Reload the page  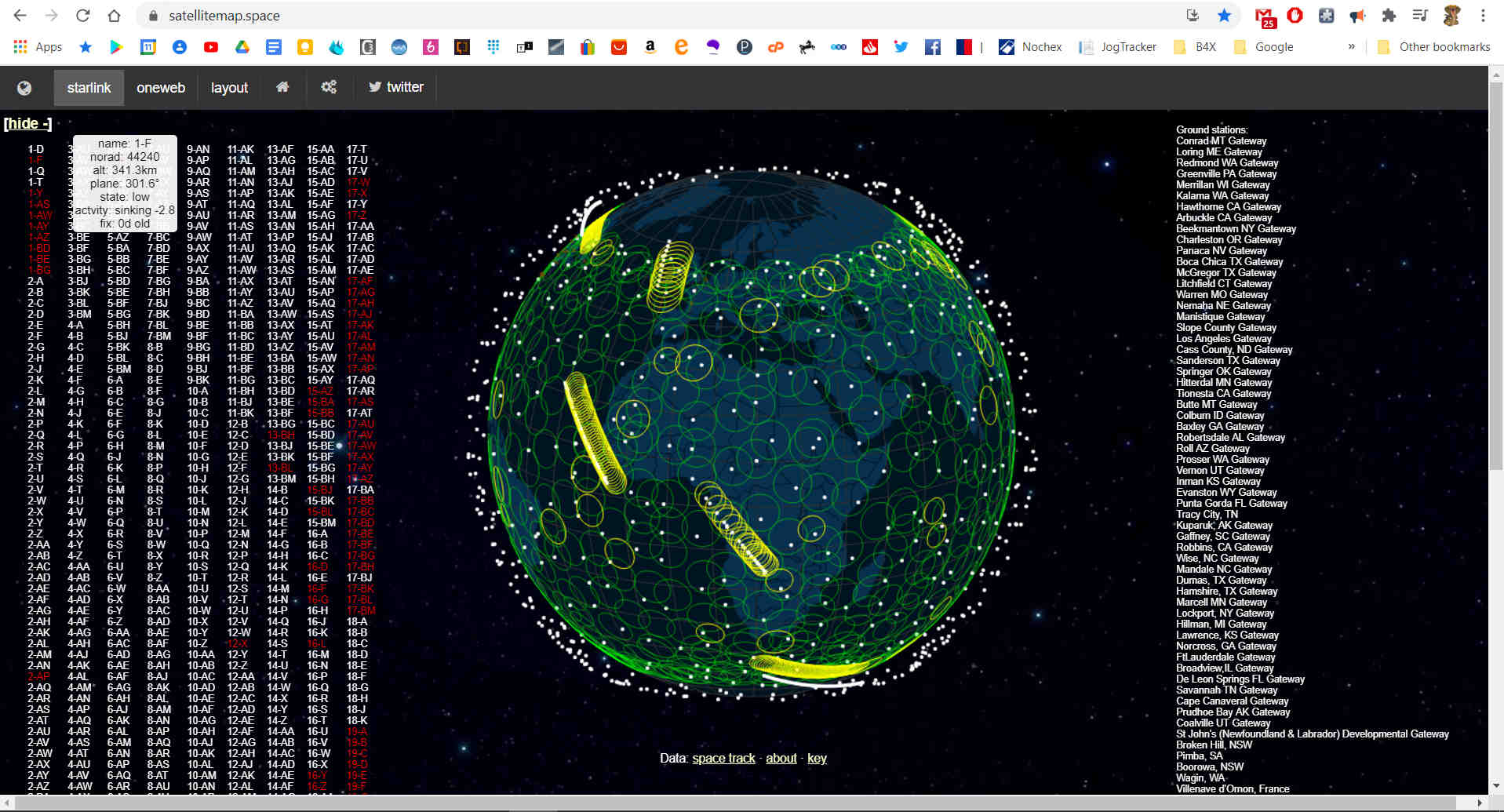tap(82, 16)
